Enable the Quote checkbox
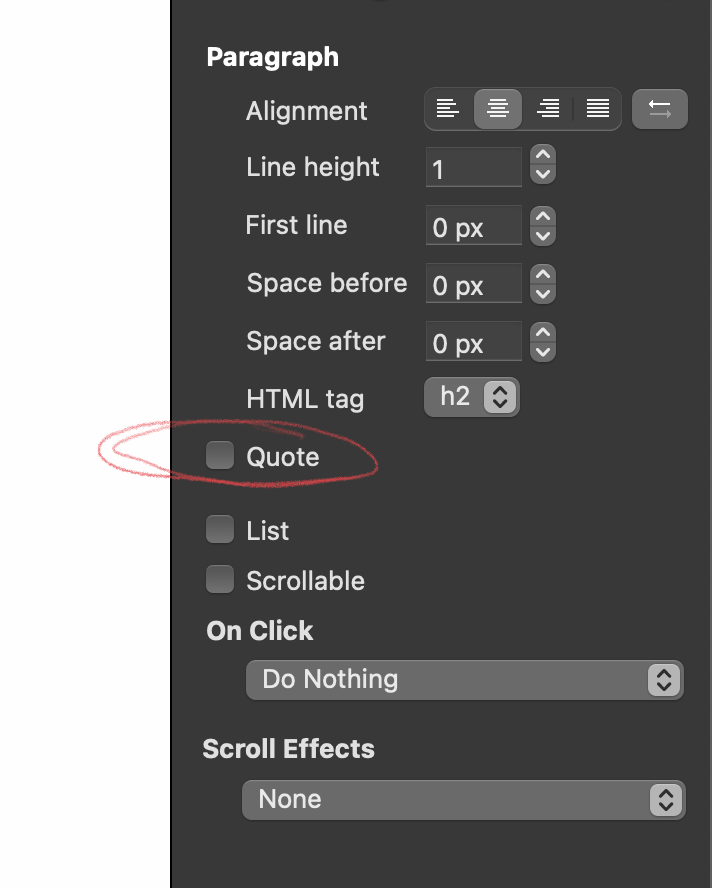Screen dimensions: 712x888 tap(219, 456)
